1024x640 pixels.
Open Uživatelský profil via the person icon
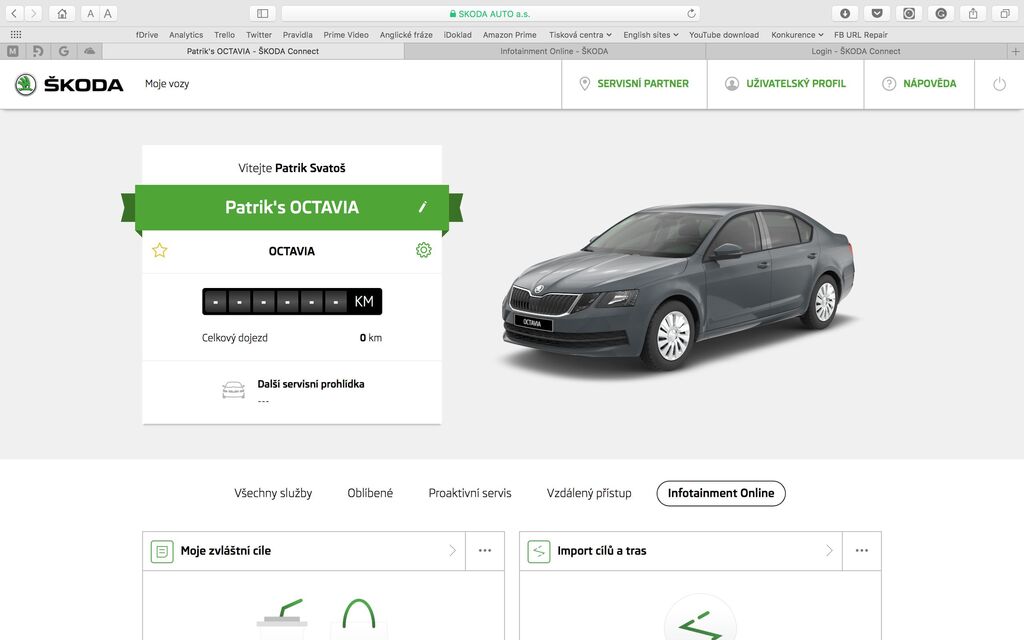coord(734,84)
